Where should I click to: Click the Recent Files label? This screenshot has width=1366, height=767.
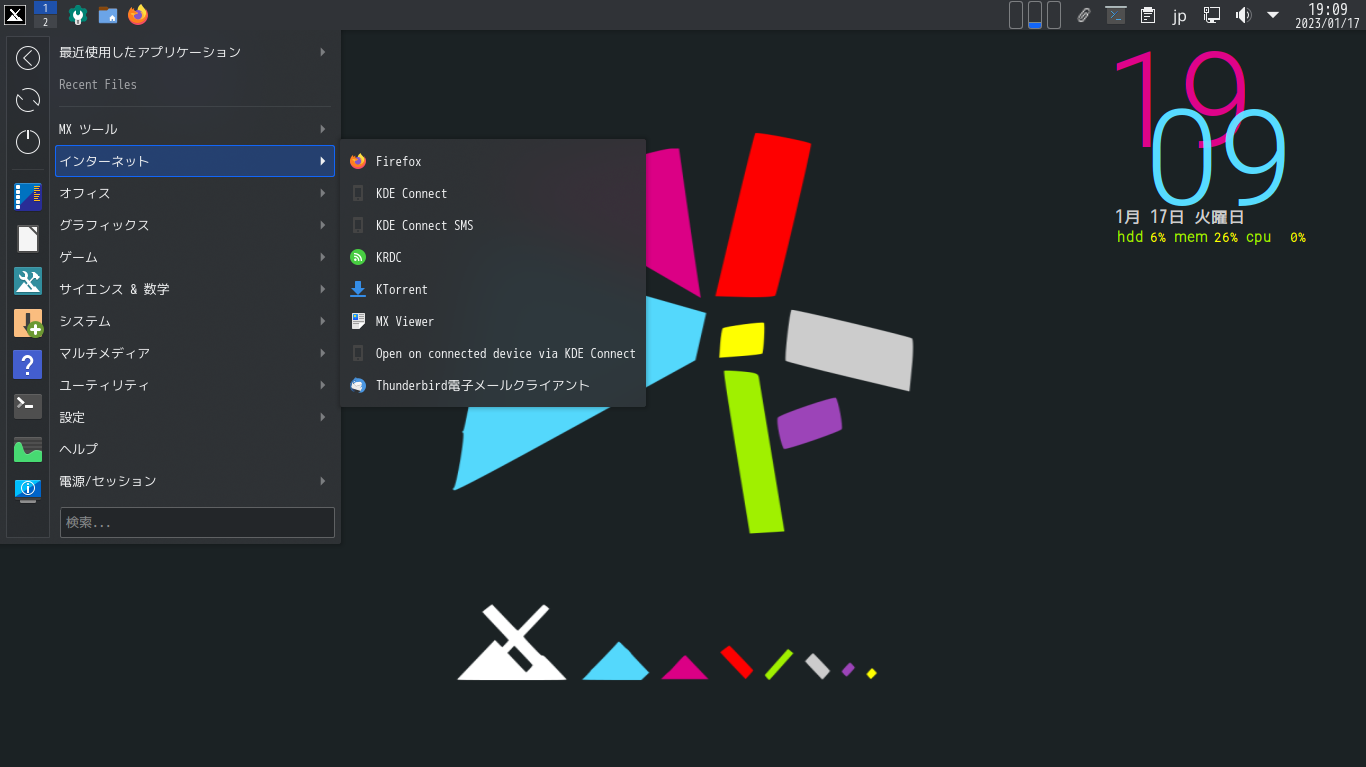click(x=98, y=85)
